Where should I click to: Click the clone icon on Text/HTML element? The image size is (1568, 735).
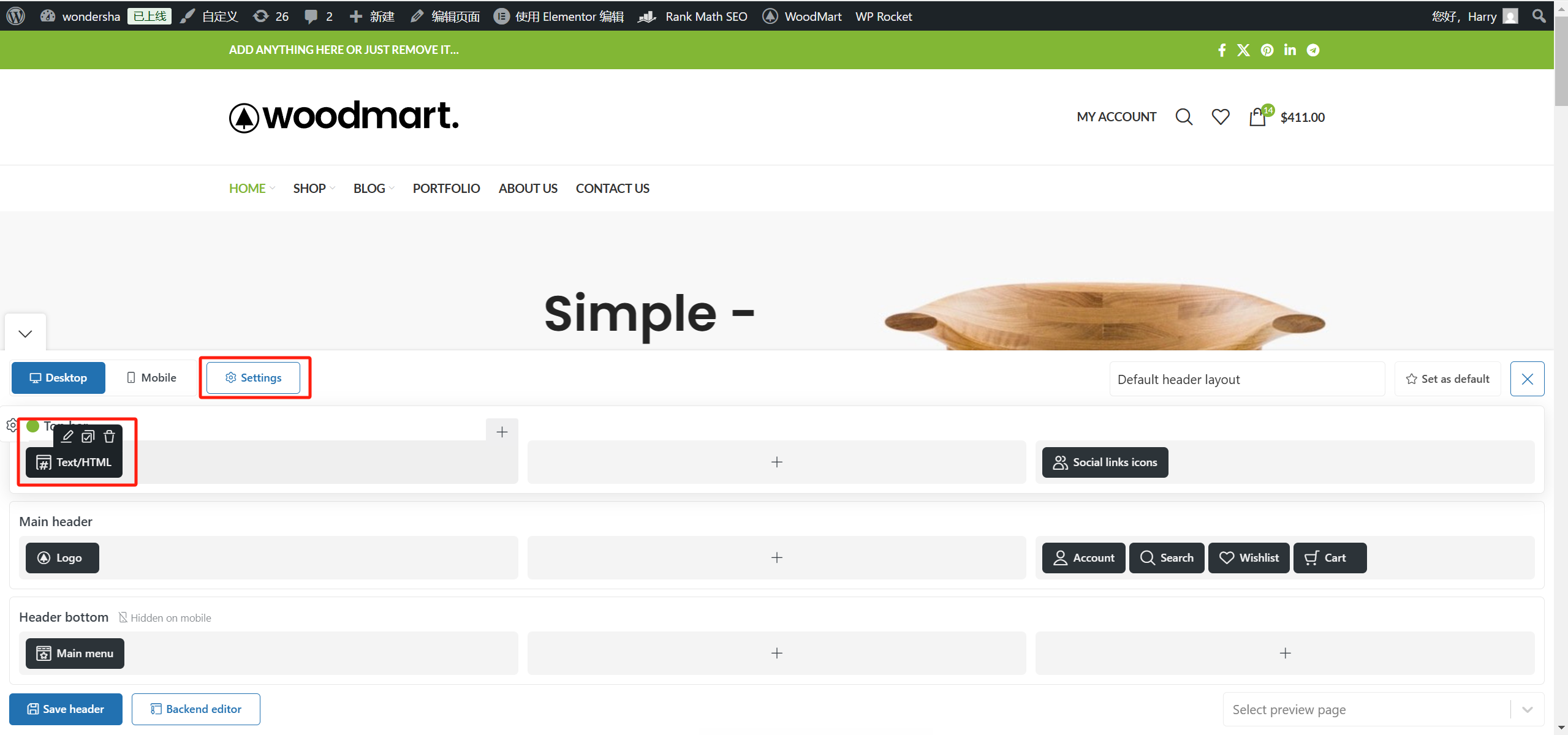coord(88,436)
